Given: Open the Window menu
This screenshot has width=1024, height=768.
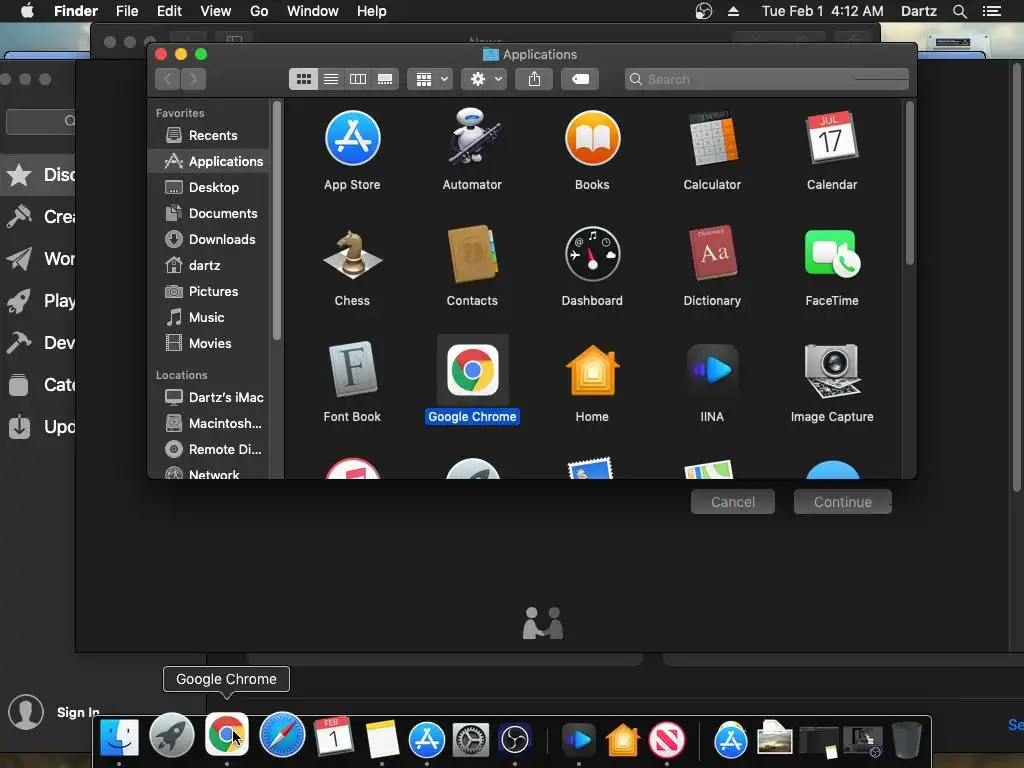Looking at the screenshot, I should [313, 11].
